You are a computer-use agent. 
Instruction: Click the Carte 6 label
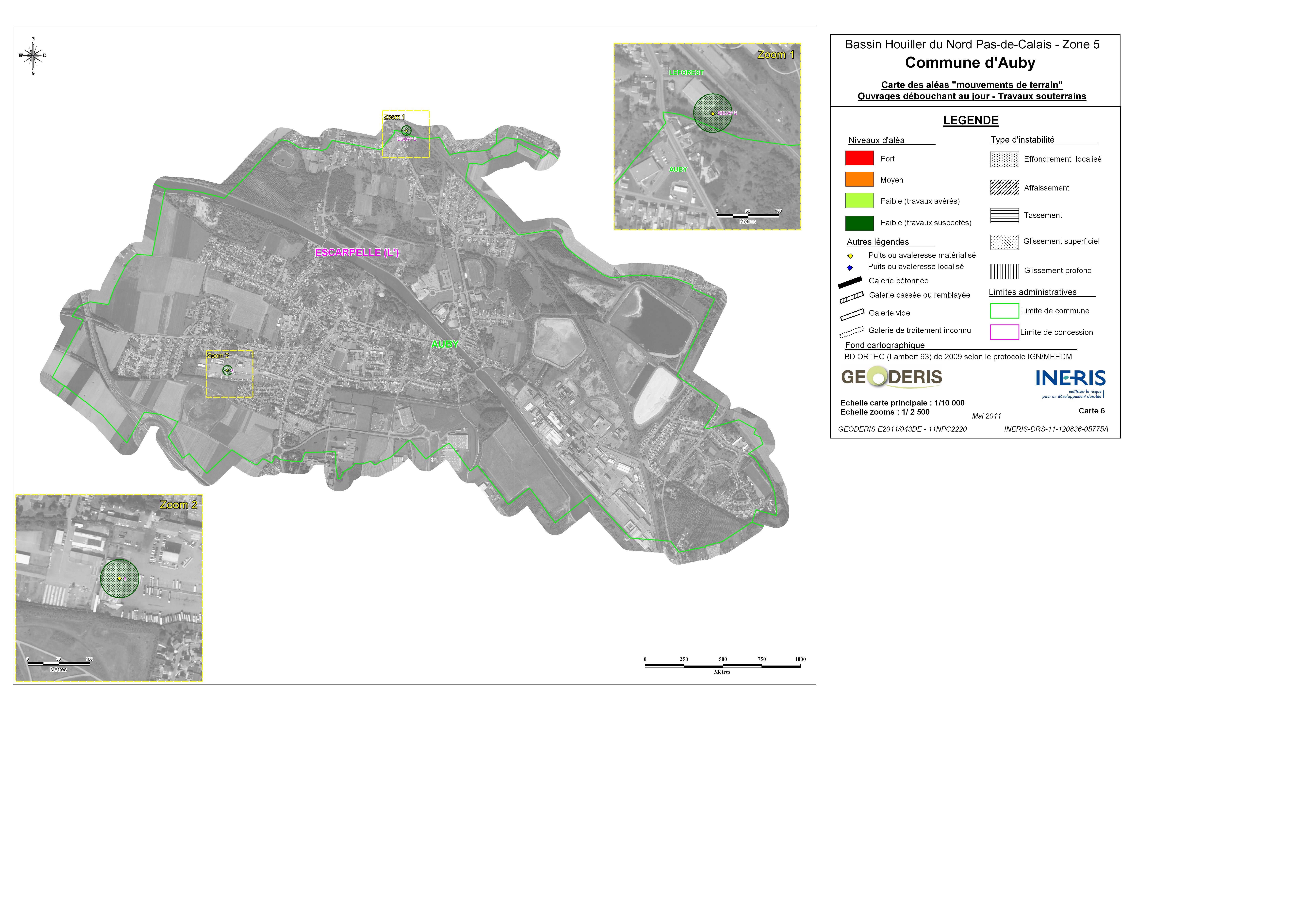pos(1091,411)
